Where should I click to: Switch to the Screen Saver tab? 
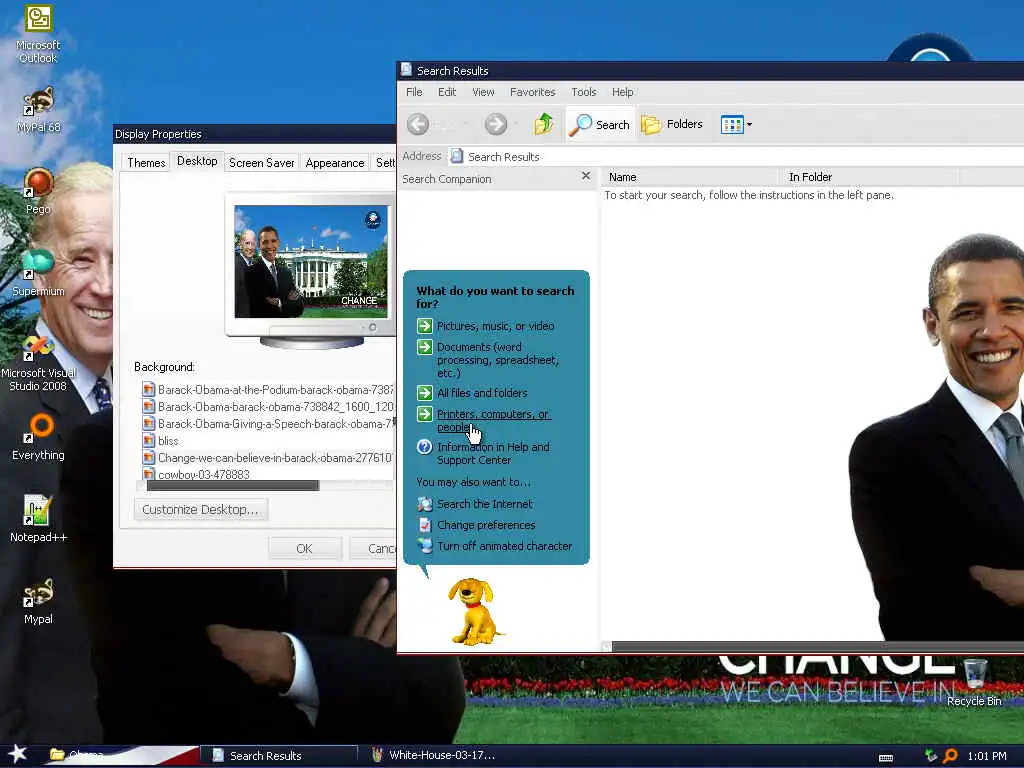click(x=261, y=163)
